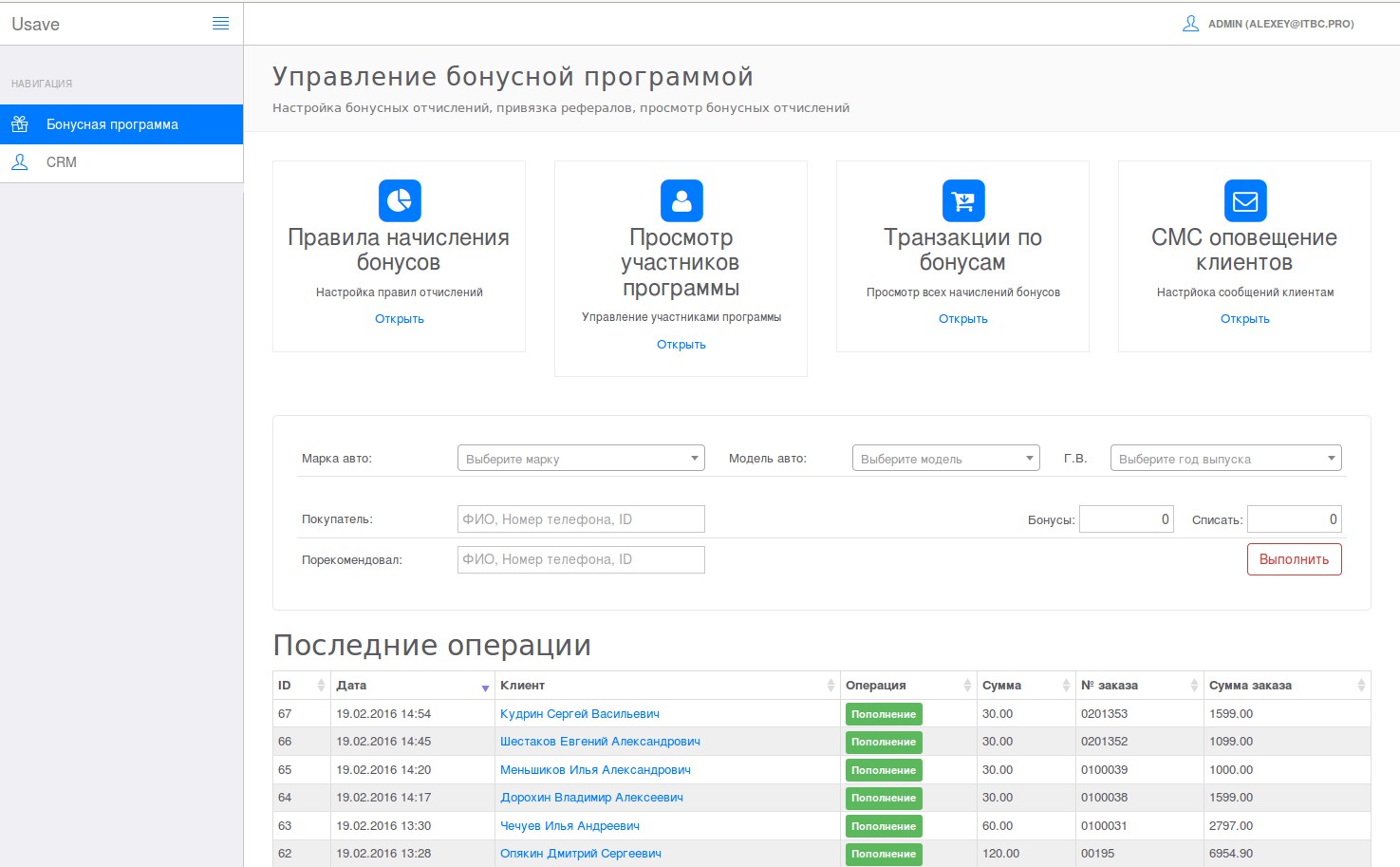Screen dimensions: 1400x867
Task: Click sum value 120.00
Action: pyautogui.click(x=1000, y=854)
